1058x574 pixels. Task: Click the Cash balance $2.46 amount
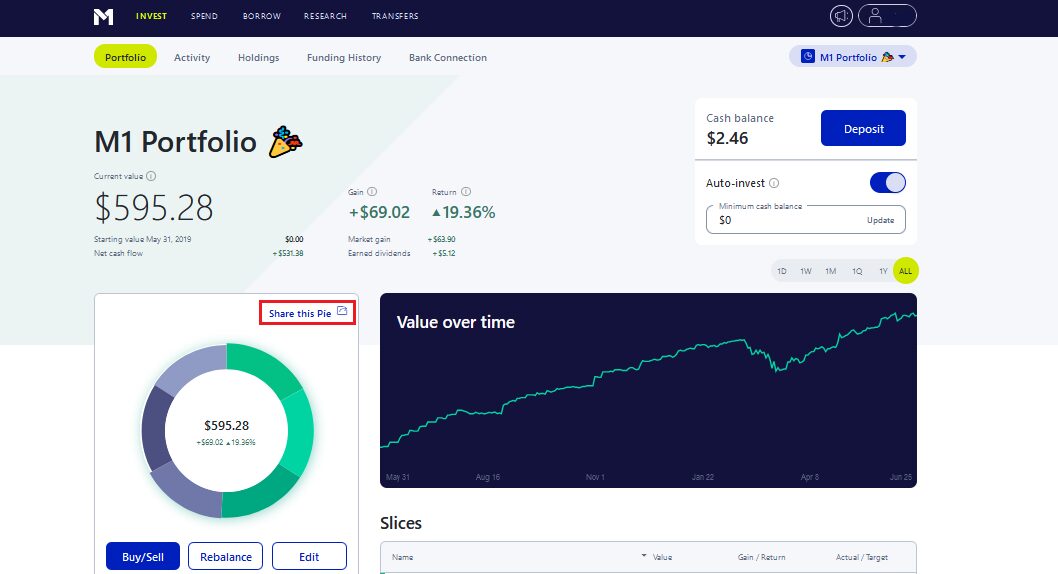tap(727, 138)
